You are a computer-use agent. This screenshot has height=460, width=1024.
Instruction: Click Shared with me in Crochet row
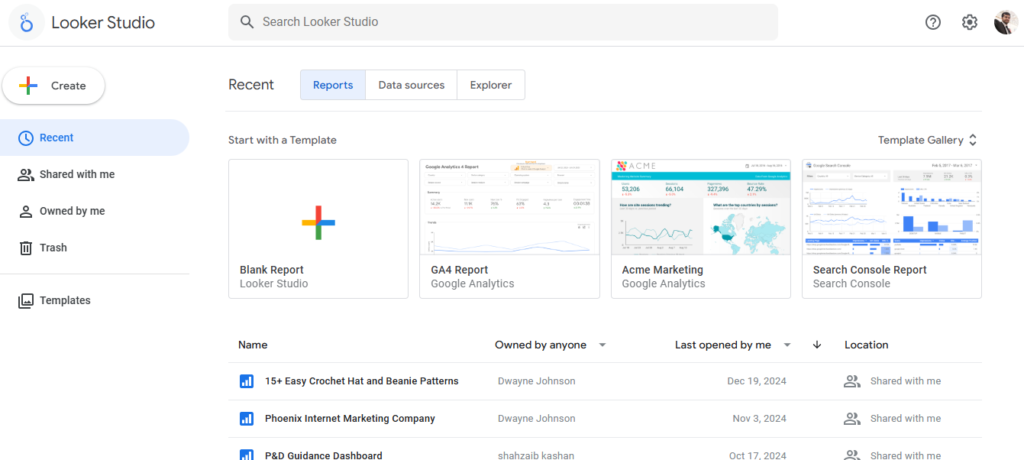tap(905, 381)
